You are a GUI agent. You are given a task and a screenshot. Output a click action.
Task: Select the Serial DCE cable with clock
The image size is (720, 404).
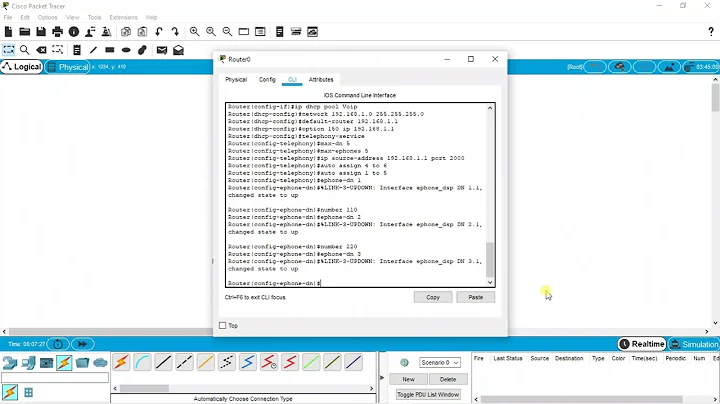tap(269, 362)
